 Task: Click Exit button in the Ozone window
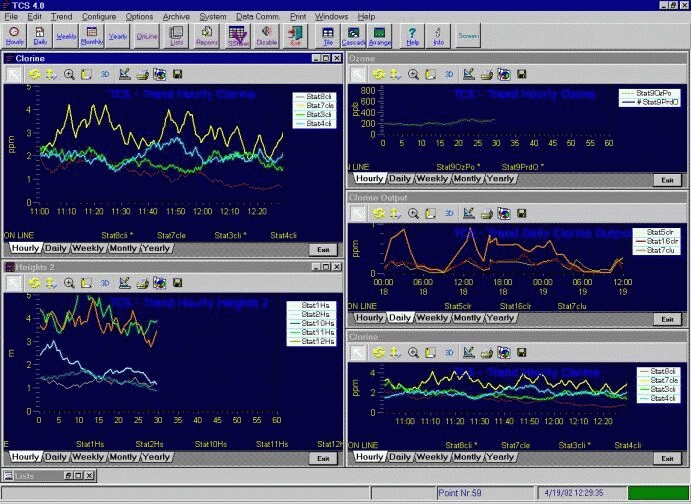[x=667, y=180]
